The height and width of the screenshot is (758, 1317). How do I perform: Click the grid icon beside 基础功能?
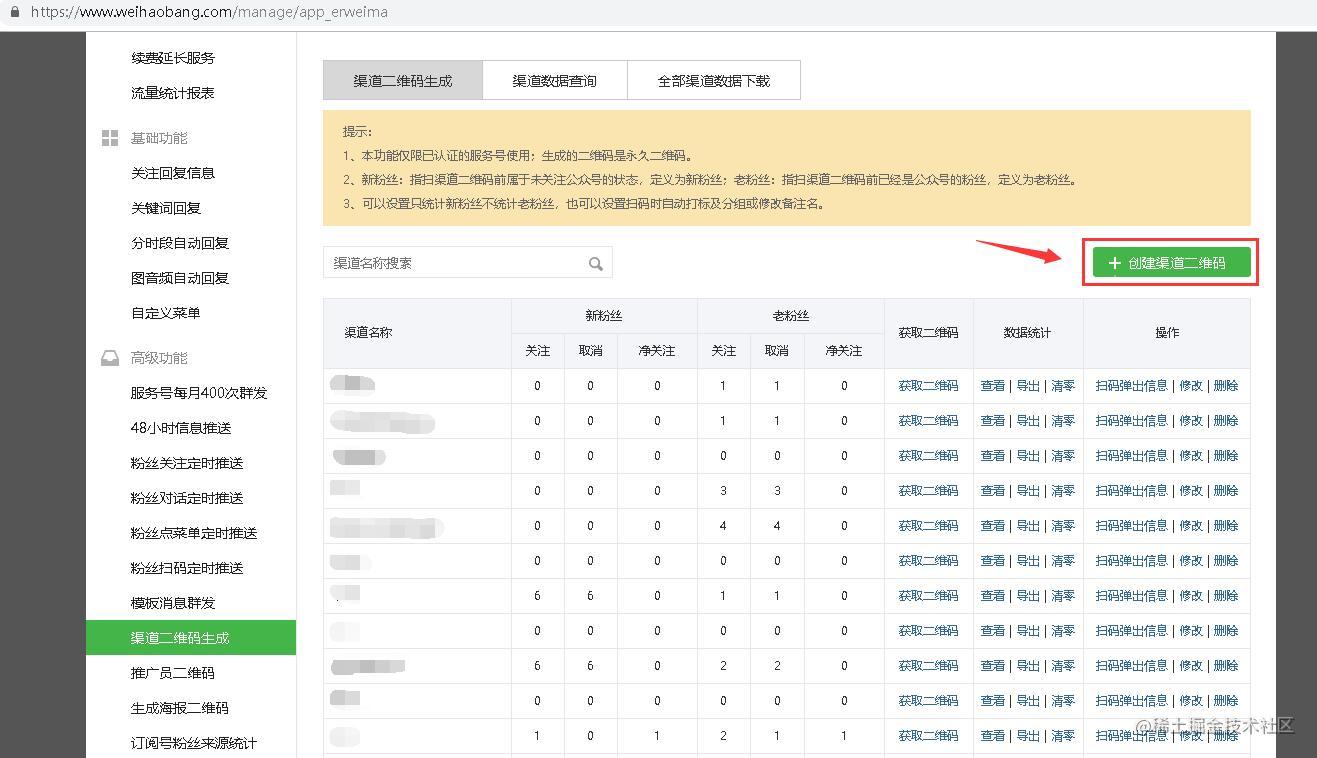110,138
